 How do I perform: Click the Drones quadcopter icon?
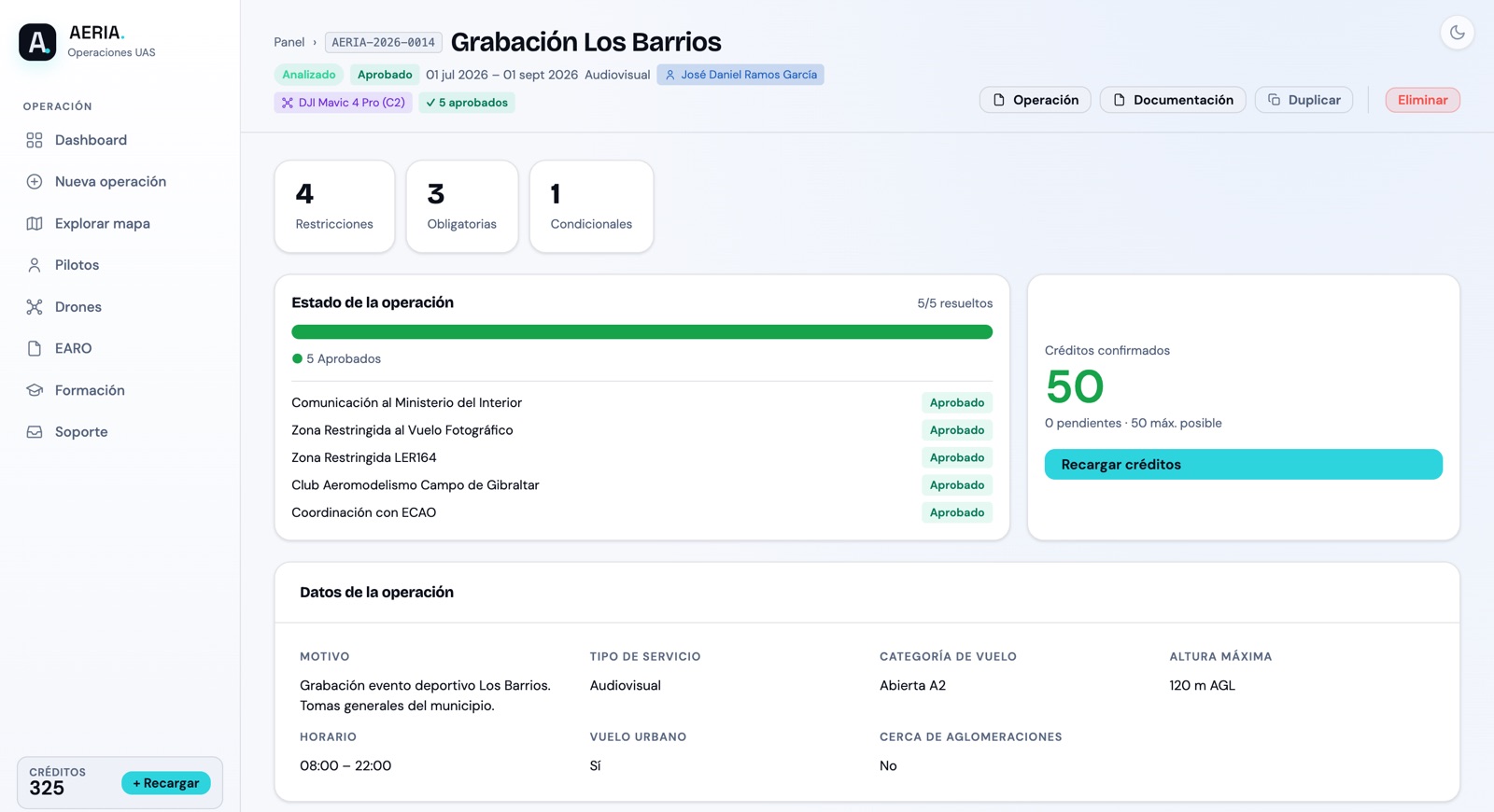[35, 306]
